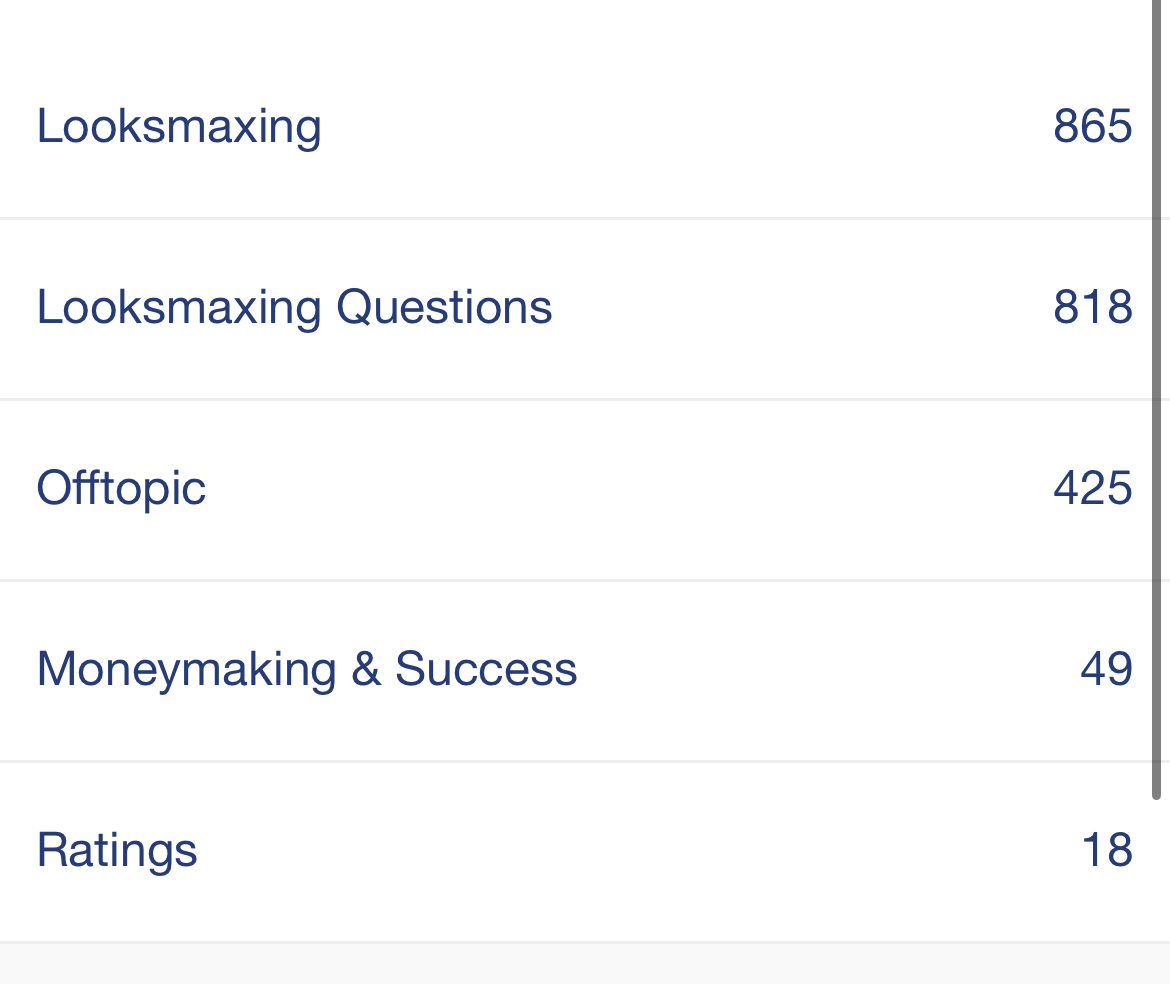The image size is (1170, 984).
Task: Open Moneymaking & Success category
Action: [306, 669]
